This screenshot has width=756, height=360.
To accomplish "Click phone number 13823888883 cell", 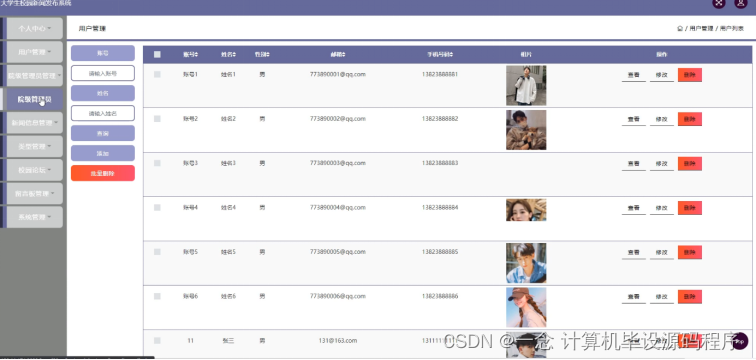I will [x=440, y=163].
